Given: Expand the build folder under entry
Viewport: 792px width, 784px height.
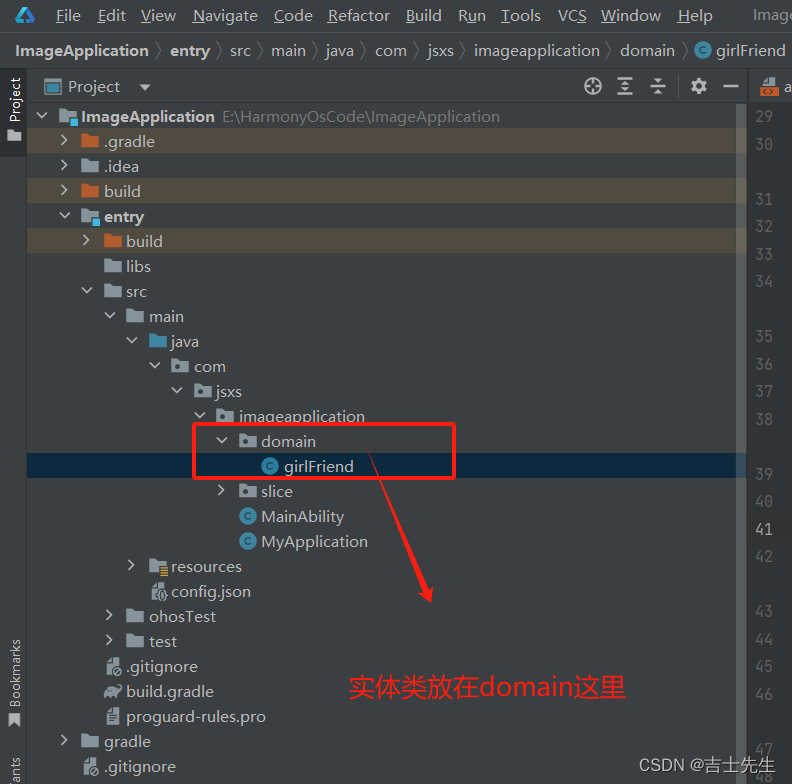Looking at the screenshot, I should pyautogui.click(x=86, y=240).
